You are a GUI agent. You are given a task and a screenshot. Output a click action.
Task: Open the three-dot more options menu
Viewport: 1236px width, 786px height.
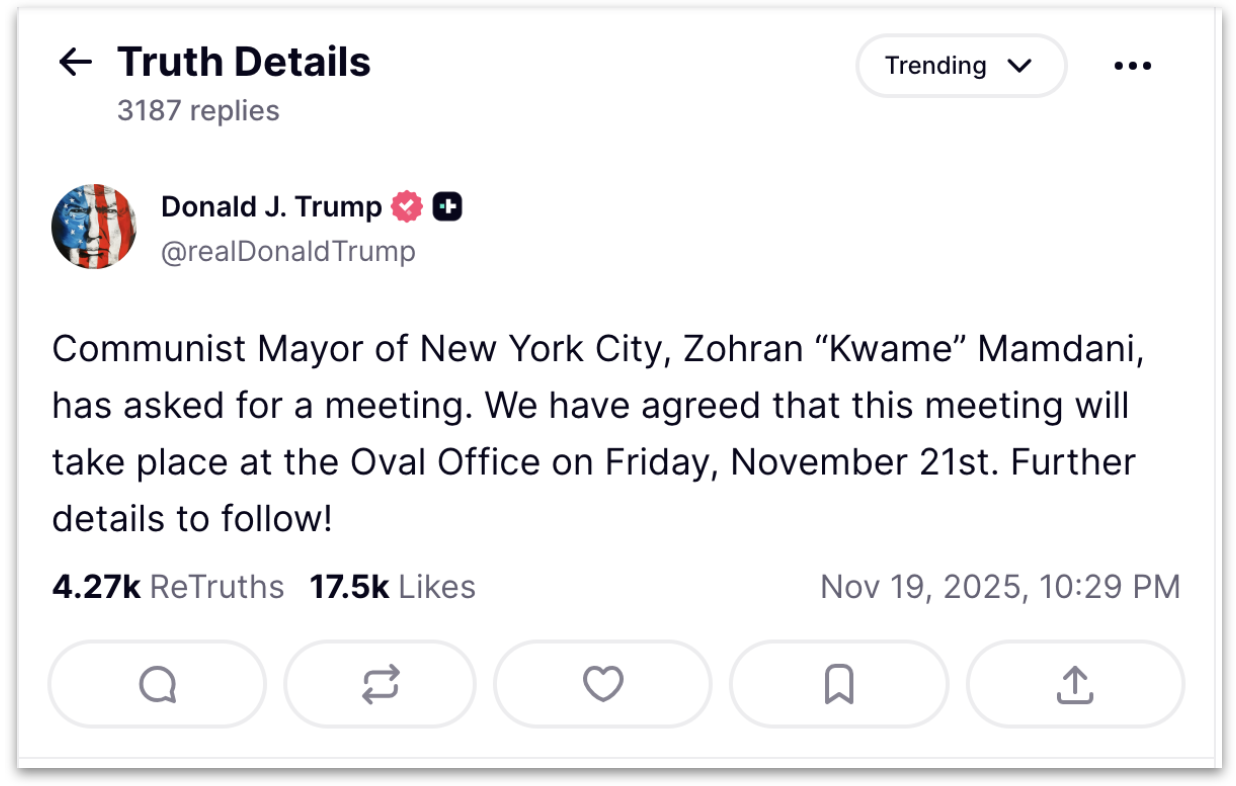pyautogui.click(x=1132, y=66)
